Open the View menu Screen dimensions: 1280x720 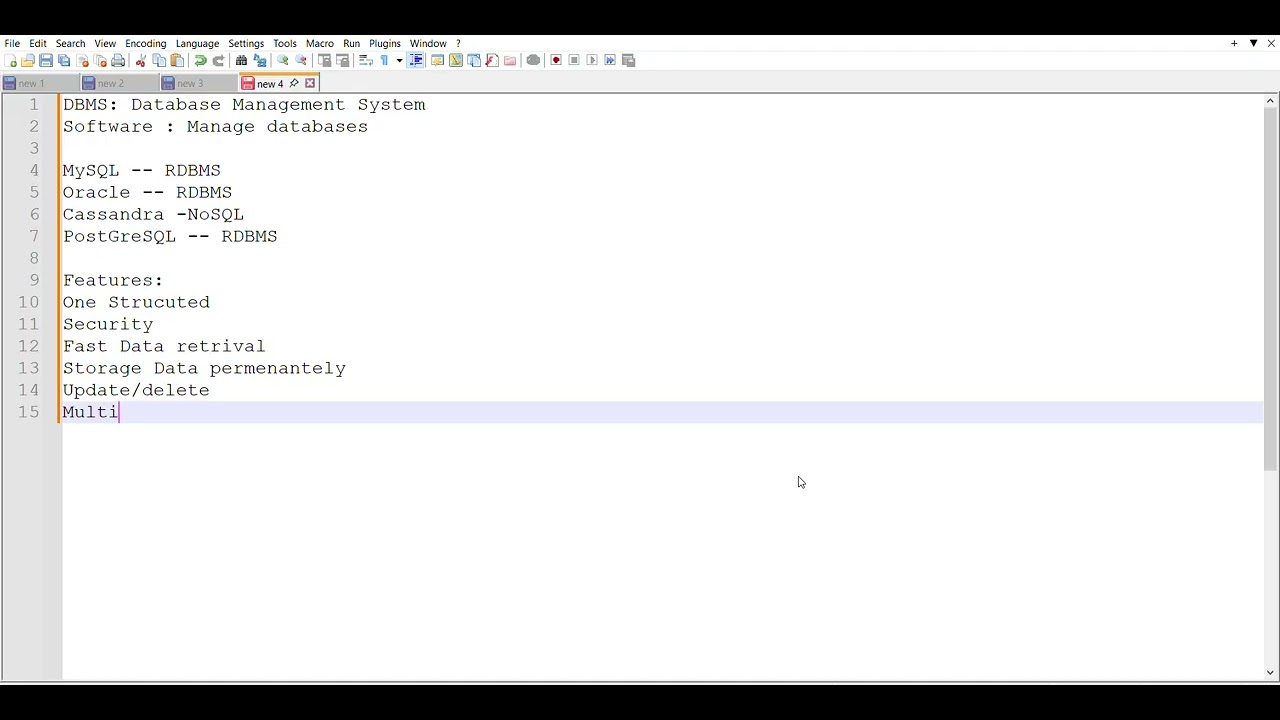(105, 43)
